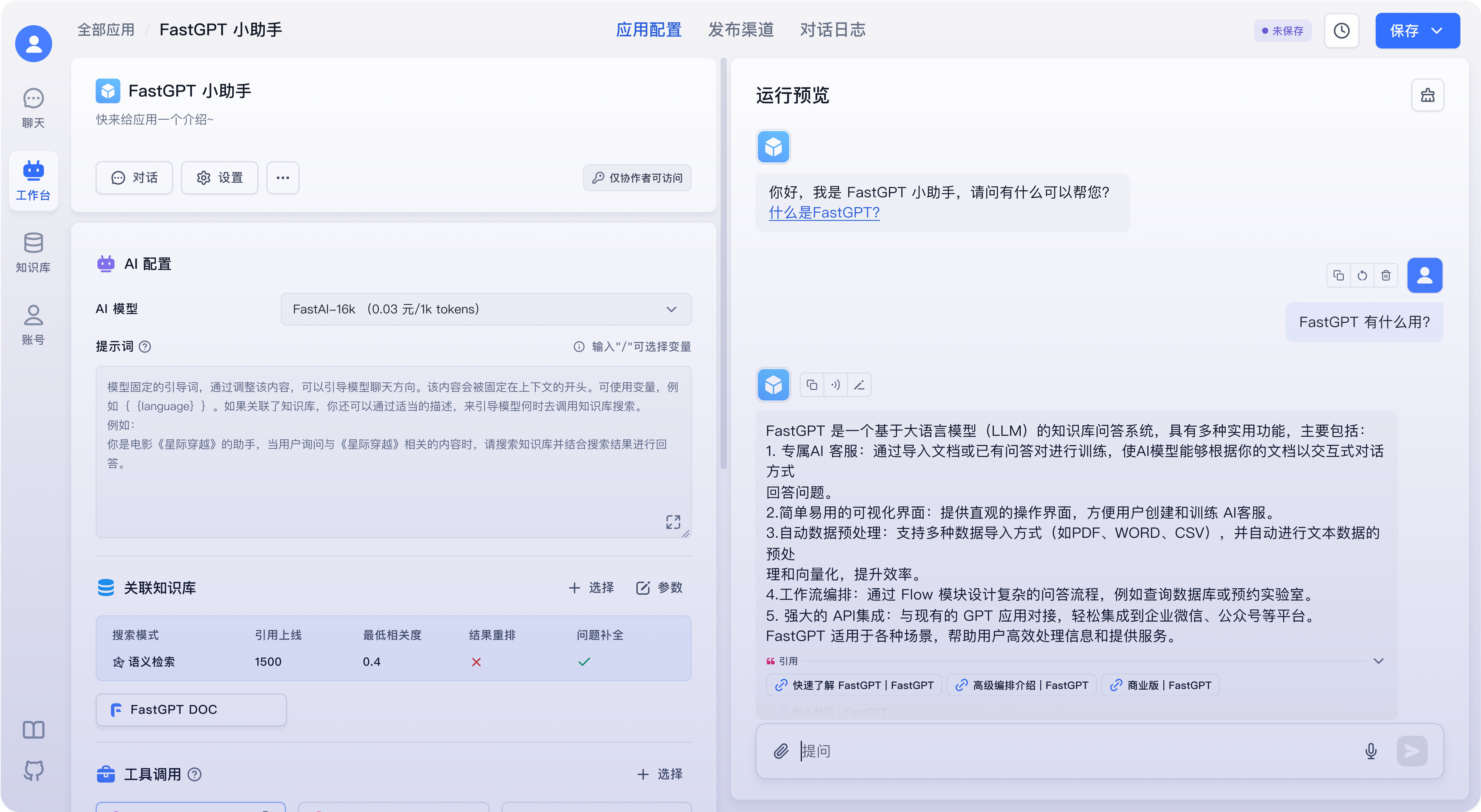Click the user avatar beside the question
Viewport: 1481px width, 812px height.
[1425, 275]
